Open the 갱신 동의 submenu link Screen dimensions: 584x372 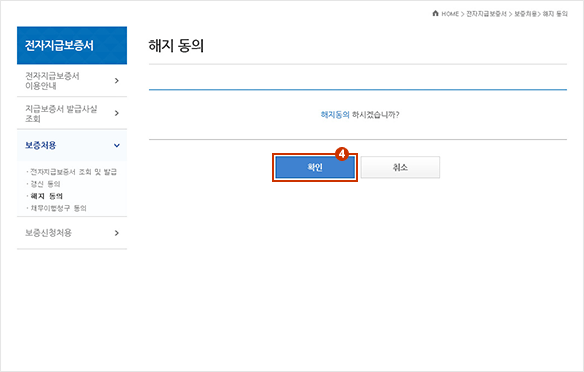pyautogui.click(x=45, y=184)
